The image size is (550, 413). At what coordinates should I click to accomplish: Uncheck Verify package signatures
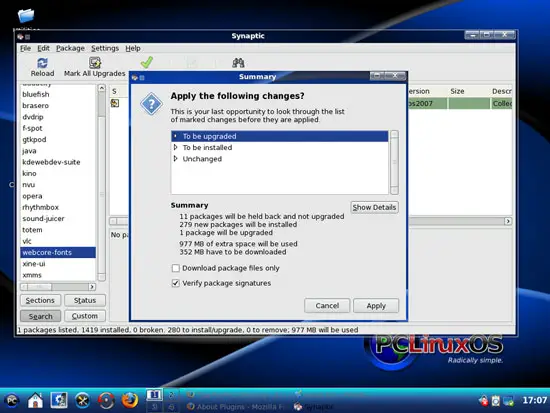click(x=176, y=283)
